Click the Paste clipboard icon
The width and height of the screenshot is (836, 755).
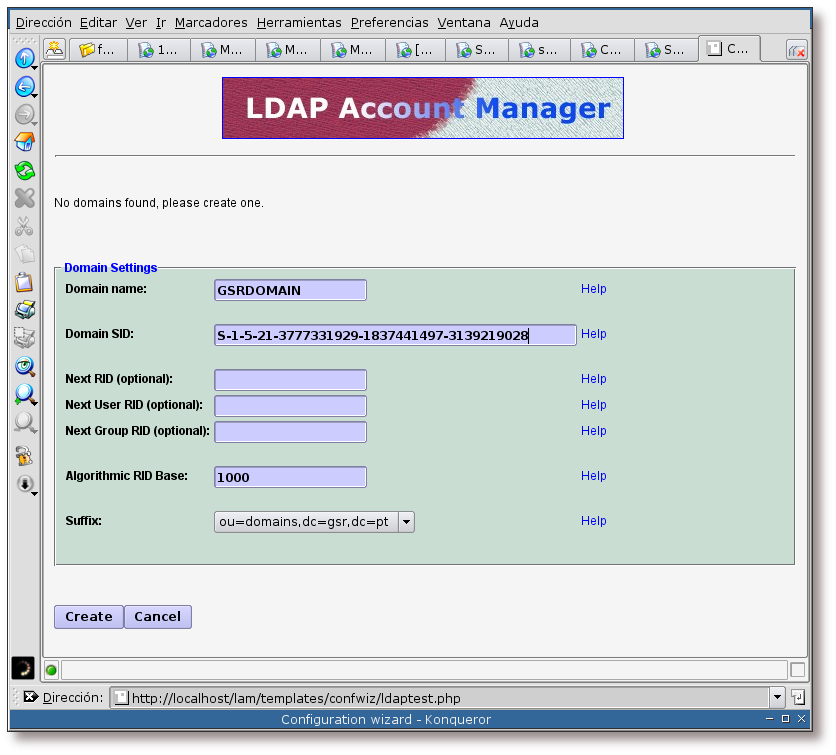coord(24,282)
